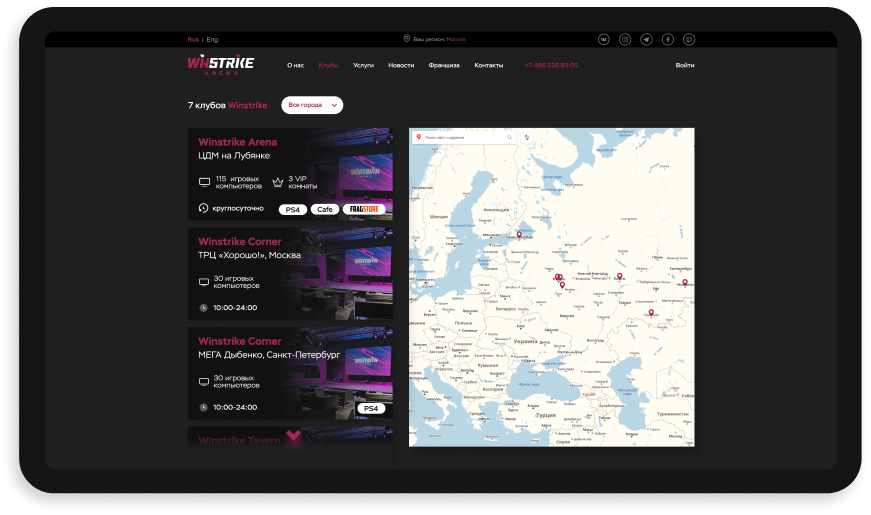Screen dimensions: 871x515
Task: Click the clock icon in МЕГА Дыбенко card
Action: (203, 407)
